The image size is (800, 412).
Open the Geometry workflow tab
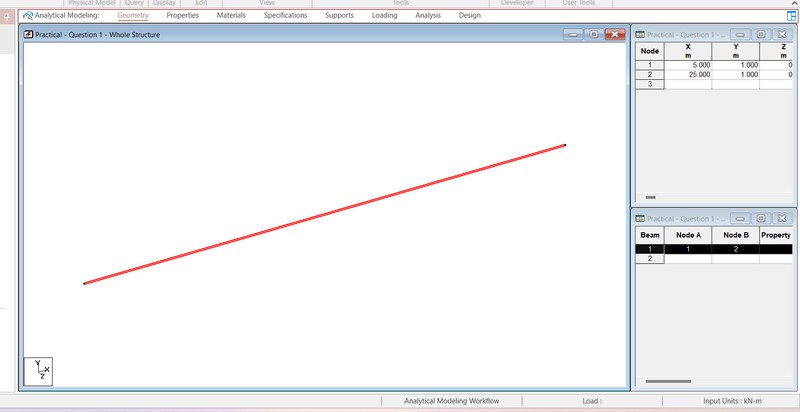pyautogui.click(x=133, y=15)
